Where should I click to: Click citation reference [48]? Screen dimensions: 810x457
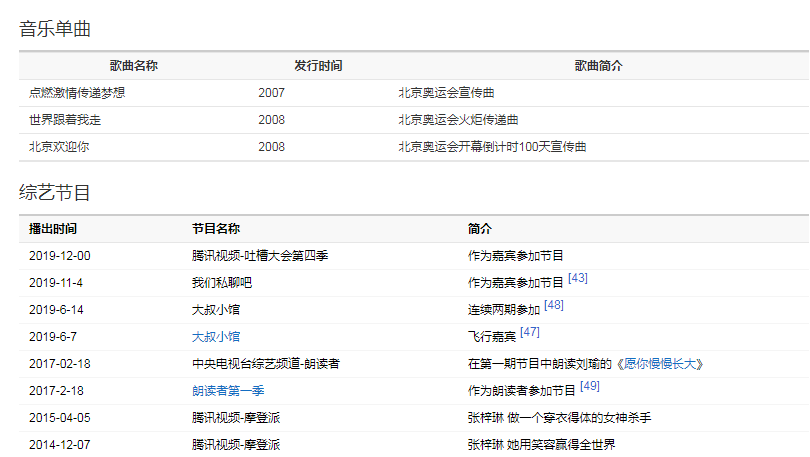point(554,305)
